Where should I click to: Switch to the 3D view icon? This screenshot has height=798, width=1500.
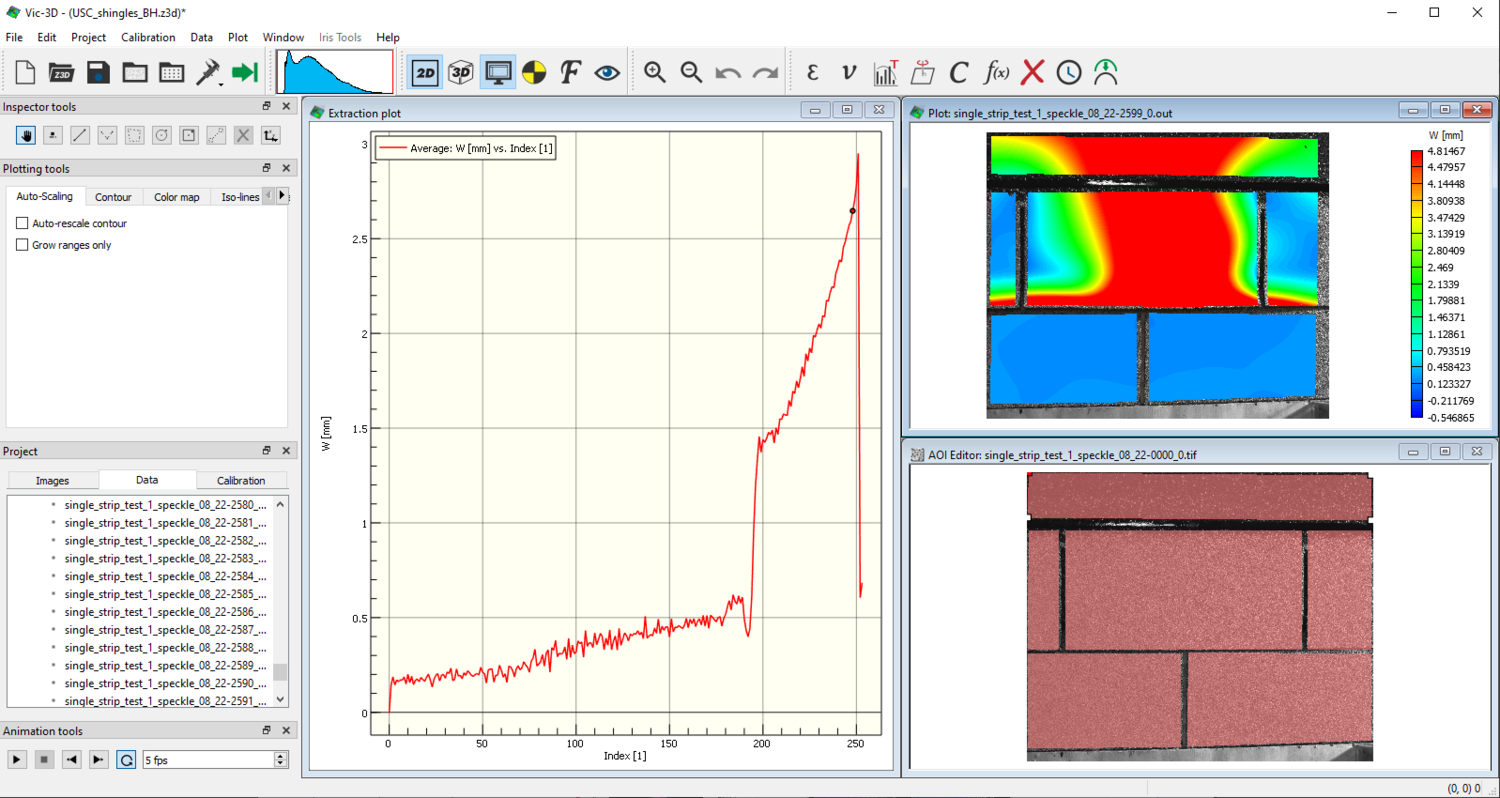460,72
